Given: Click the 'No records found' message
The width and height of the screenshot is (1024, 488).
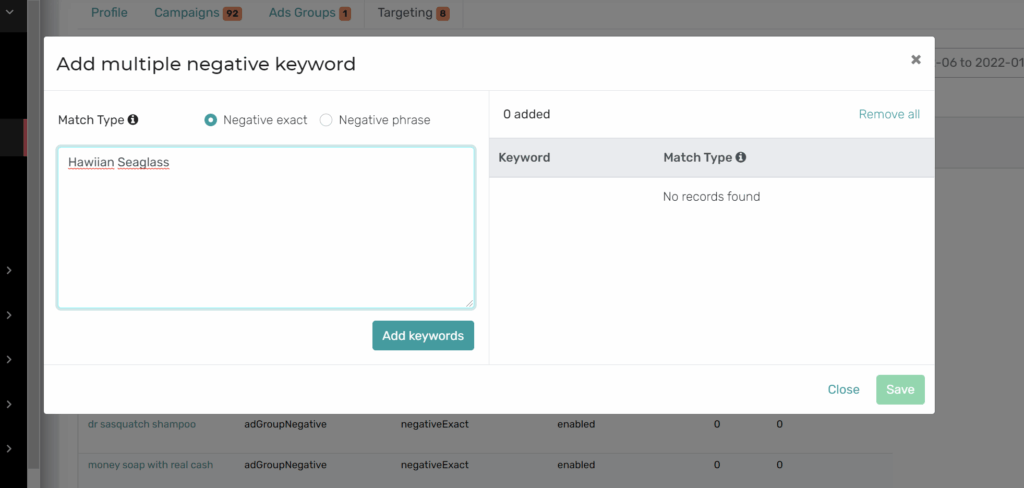Looking at the screenshot, I should coord(711,196).
